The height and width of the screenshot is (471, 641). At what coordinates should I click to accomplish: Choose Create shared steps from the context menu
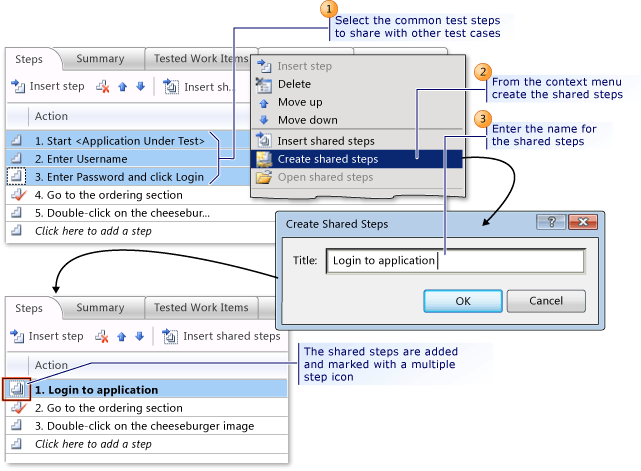(x=327, y=159)
